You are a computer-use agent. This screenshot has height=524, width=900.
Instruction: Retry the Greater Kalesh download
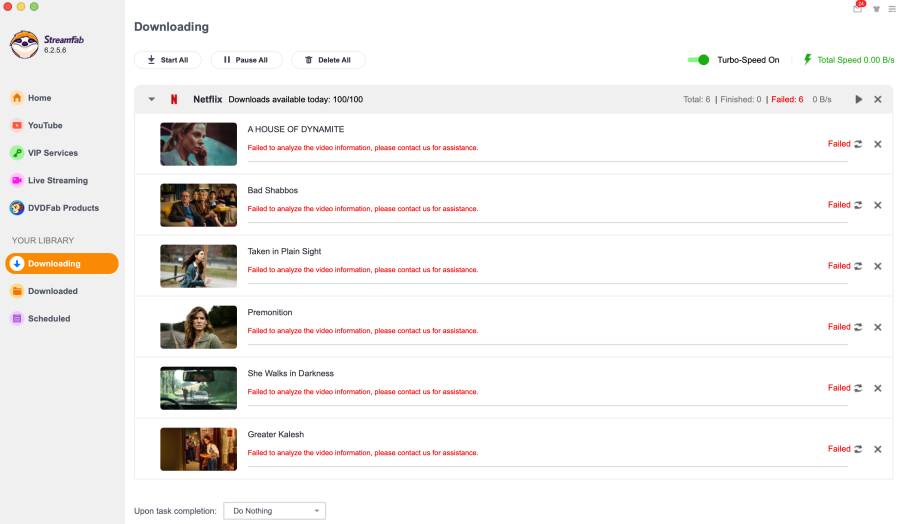click(x=858, y=449)
